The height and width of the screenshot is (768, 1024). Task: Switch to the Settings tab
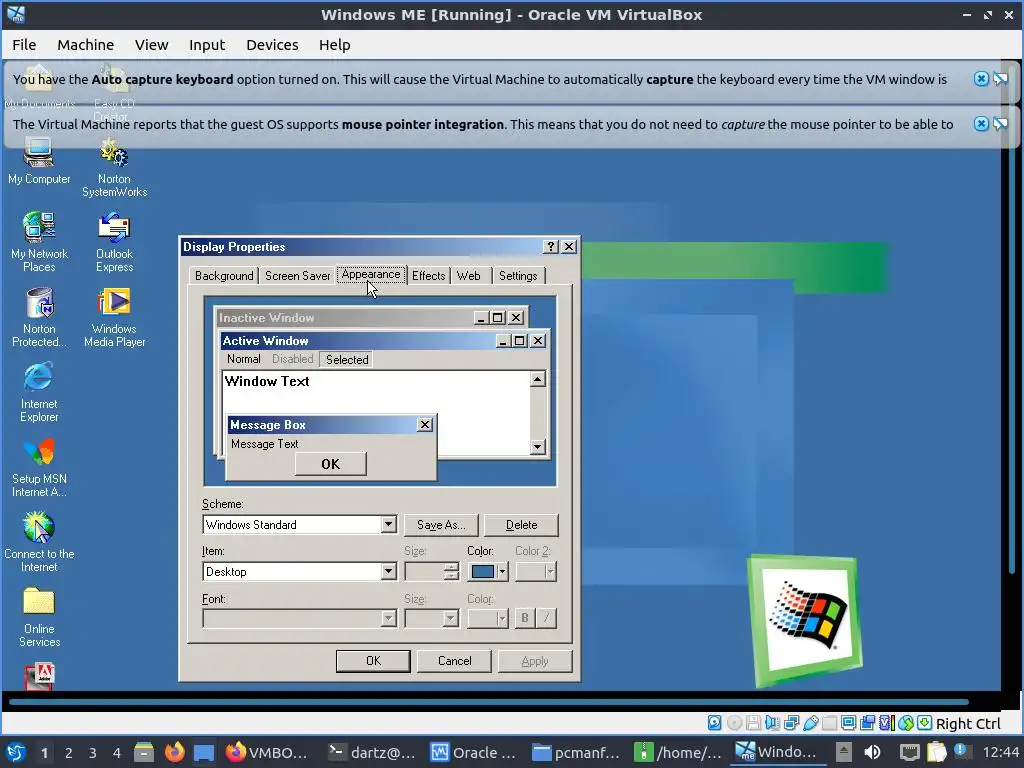click(518, 276)
